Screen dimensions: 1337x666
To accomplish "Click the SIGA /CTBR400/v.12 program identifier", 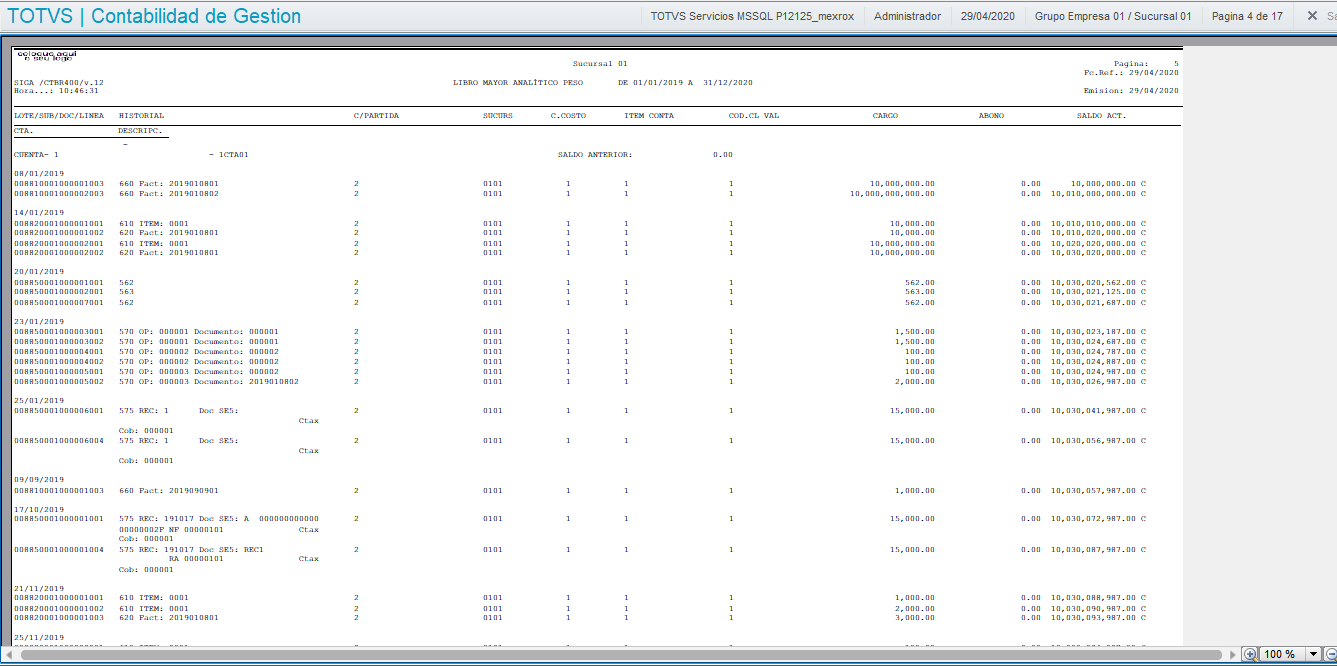I will [59, 82].
